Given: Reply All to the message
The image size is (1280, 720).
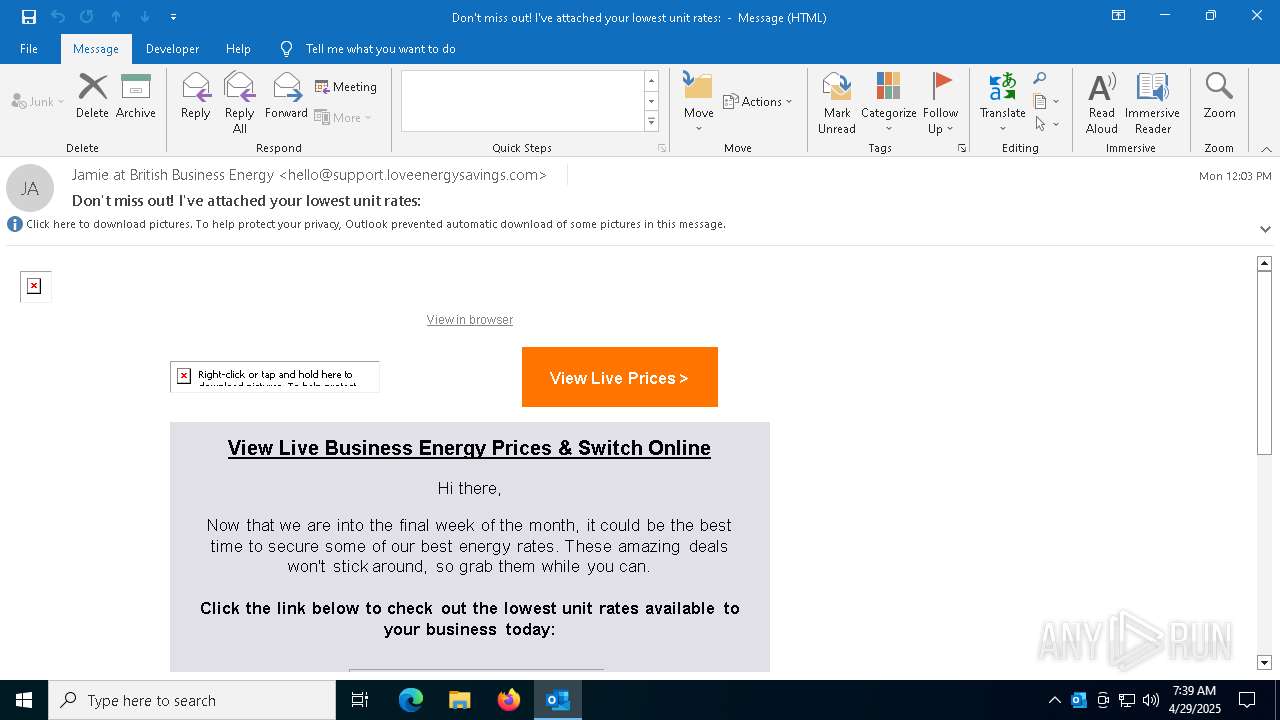Looking at the screenshot, I should pos(240,103).
